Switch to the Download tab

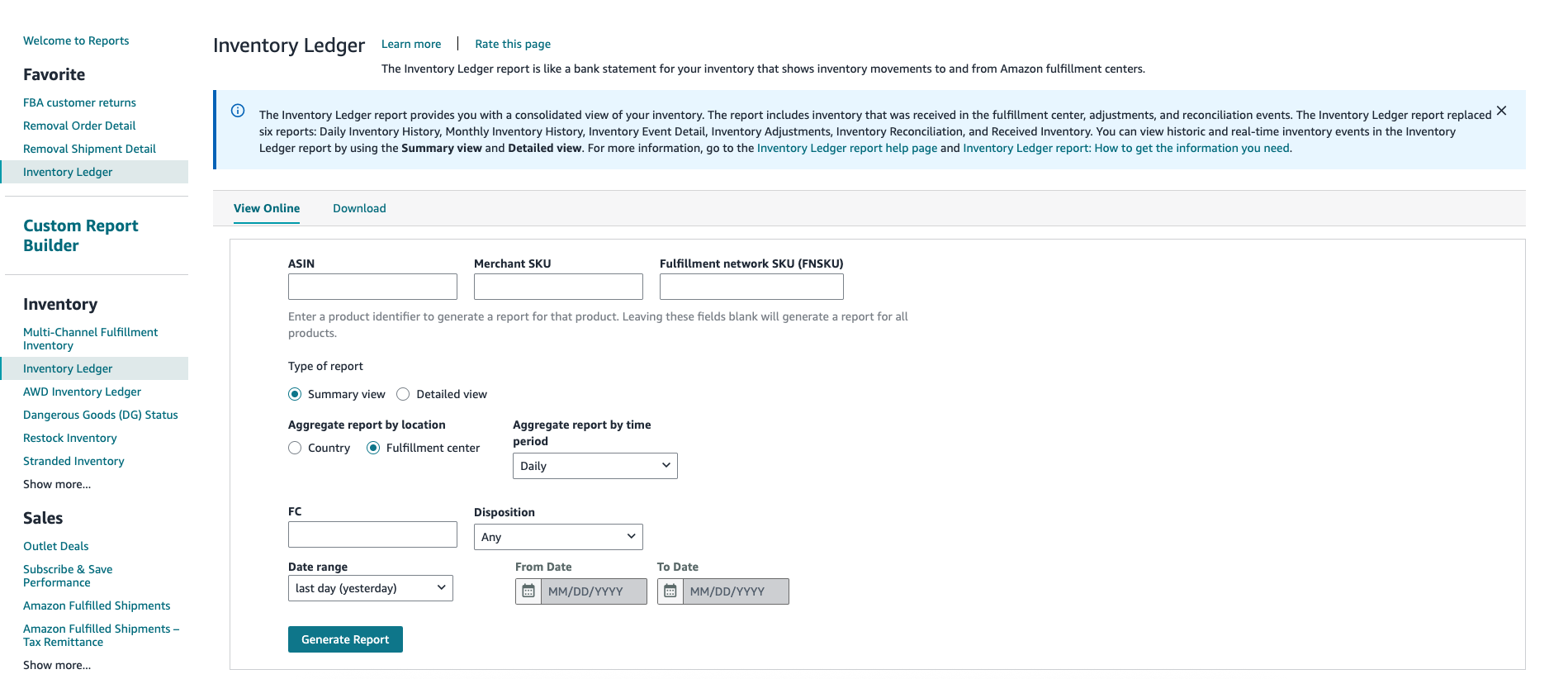coord(359,208)
